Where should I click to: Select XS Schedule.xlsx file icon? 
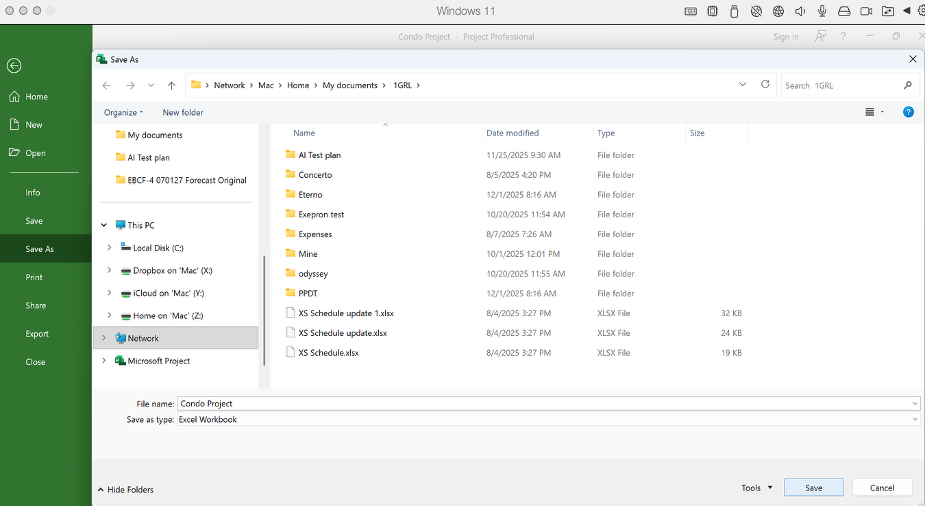click(x=290, y=352)
